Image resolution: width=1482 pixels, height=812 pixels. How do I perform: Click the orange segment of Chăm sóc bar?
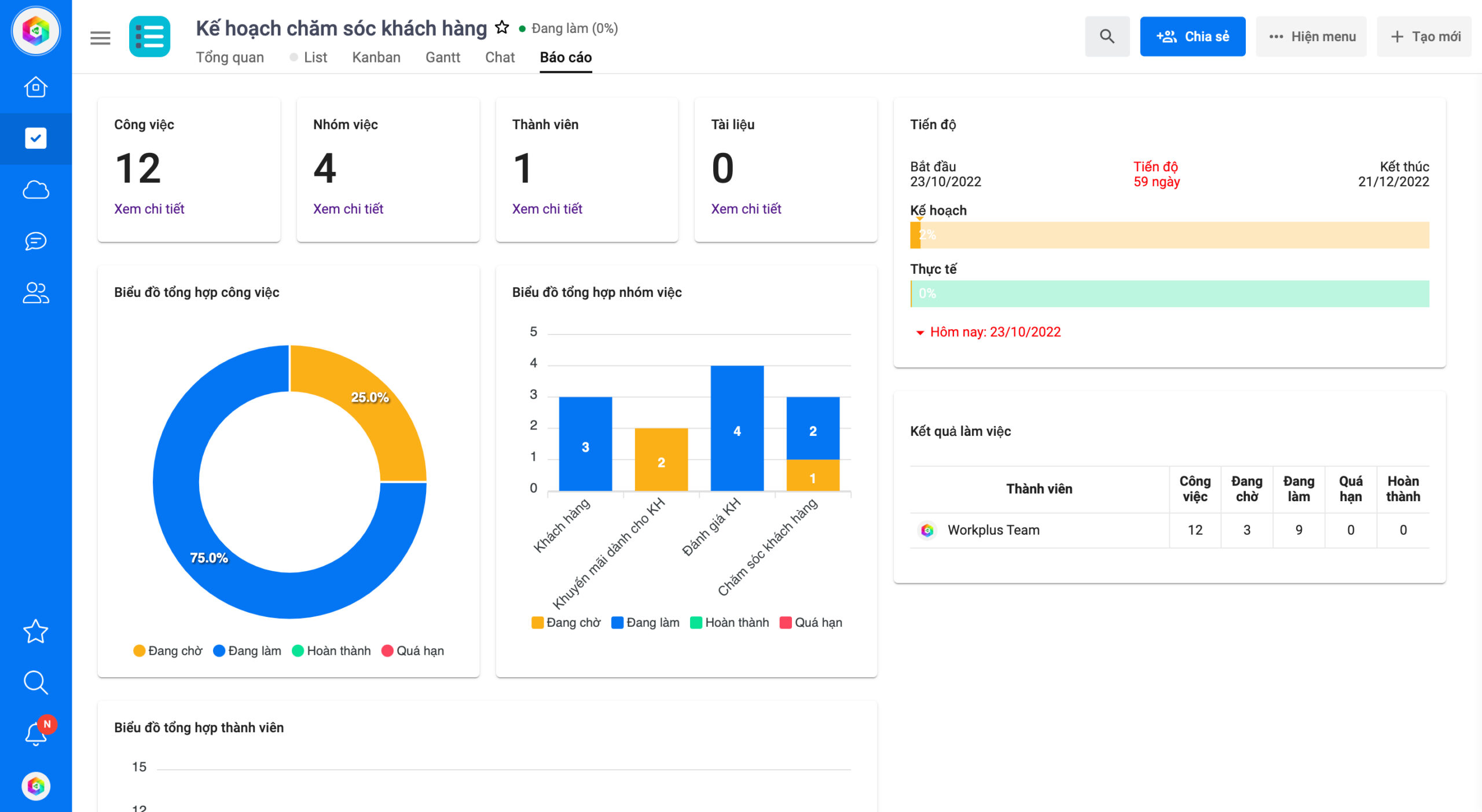[813, 476]
